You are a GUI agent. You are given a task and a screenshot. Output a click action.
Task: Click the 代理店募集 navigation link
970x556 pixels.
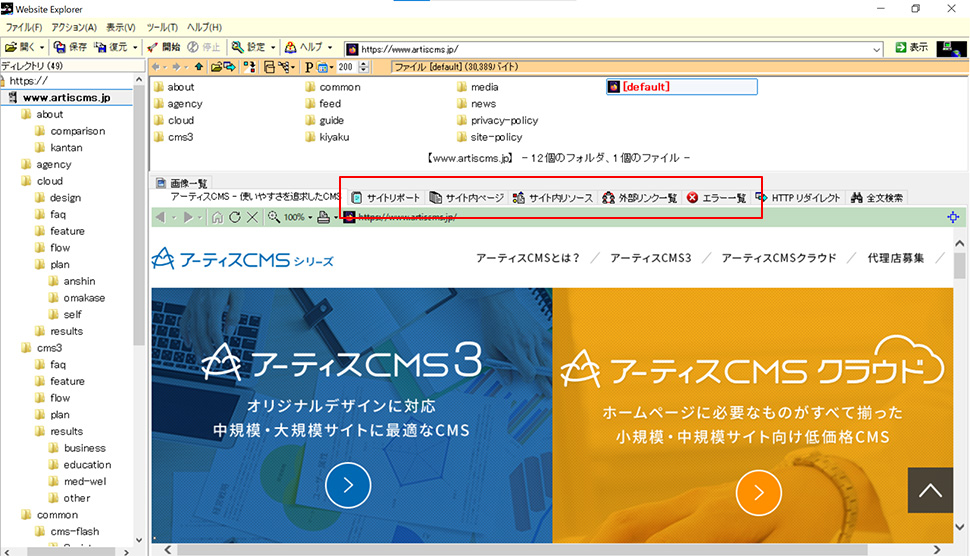pyautogui.click(x=896, y=258)
